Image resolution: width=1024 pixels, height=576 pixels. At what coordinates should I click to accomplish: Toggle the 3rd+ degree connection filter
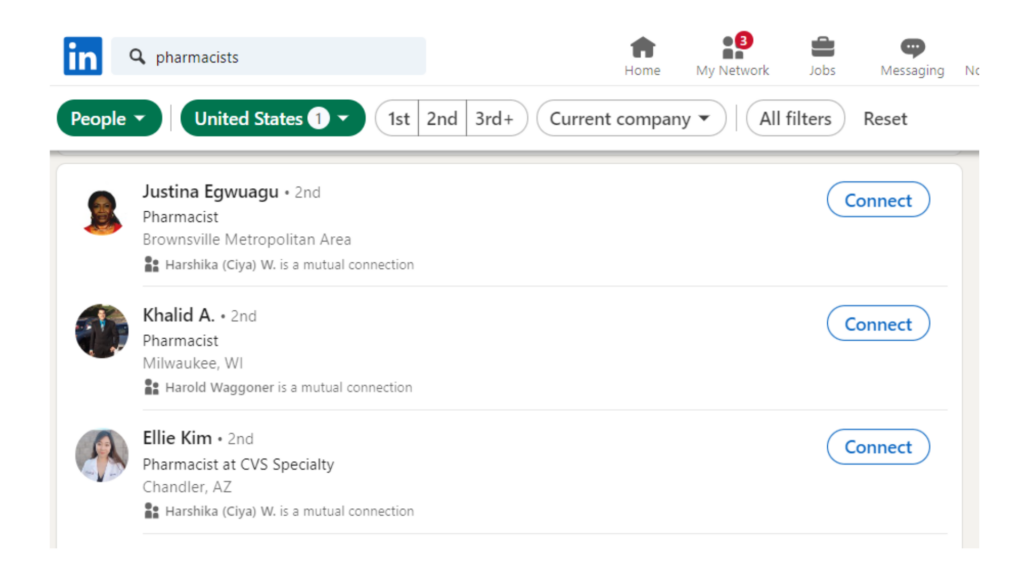(x=495, y=119)
